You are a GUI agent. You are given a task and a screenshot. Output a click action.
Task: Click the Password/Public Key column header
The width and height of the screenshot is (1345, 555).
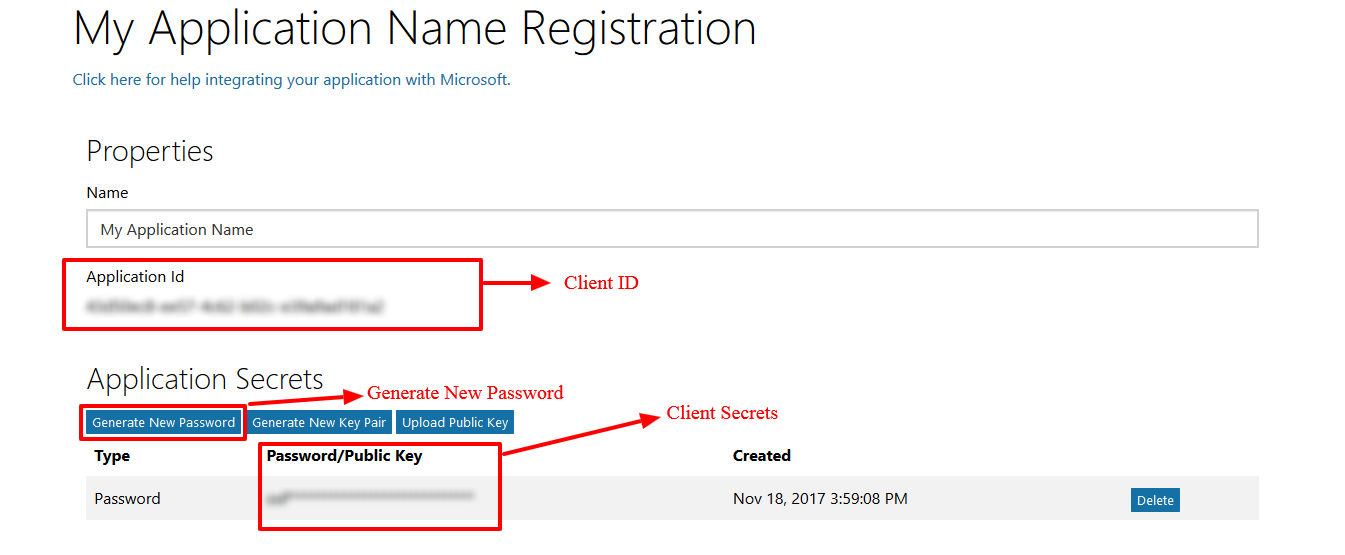pos(344,456)
